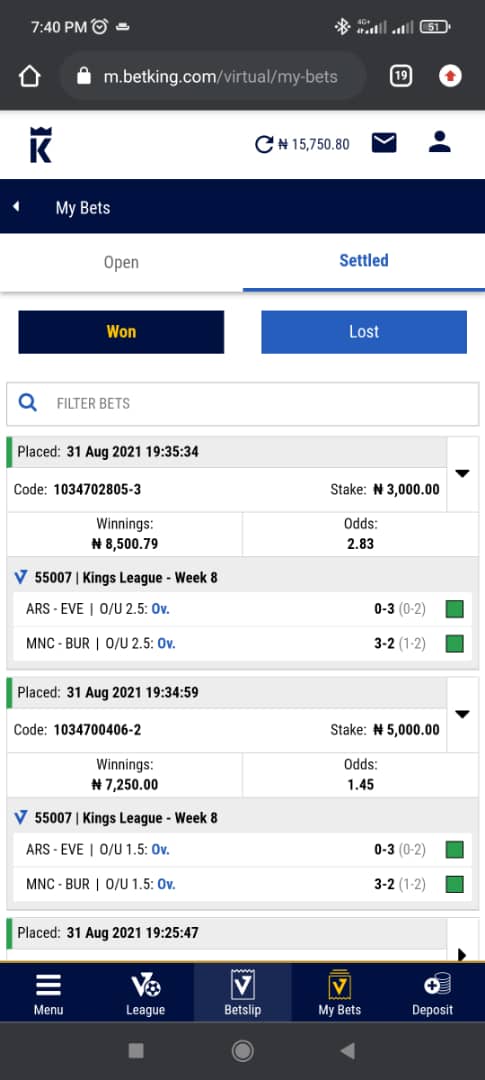Select the Settled tab
Viewport: 485px width, 1080px height.
364,260
